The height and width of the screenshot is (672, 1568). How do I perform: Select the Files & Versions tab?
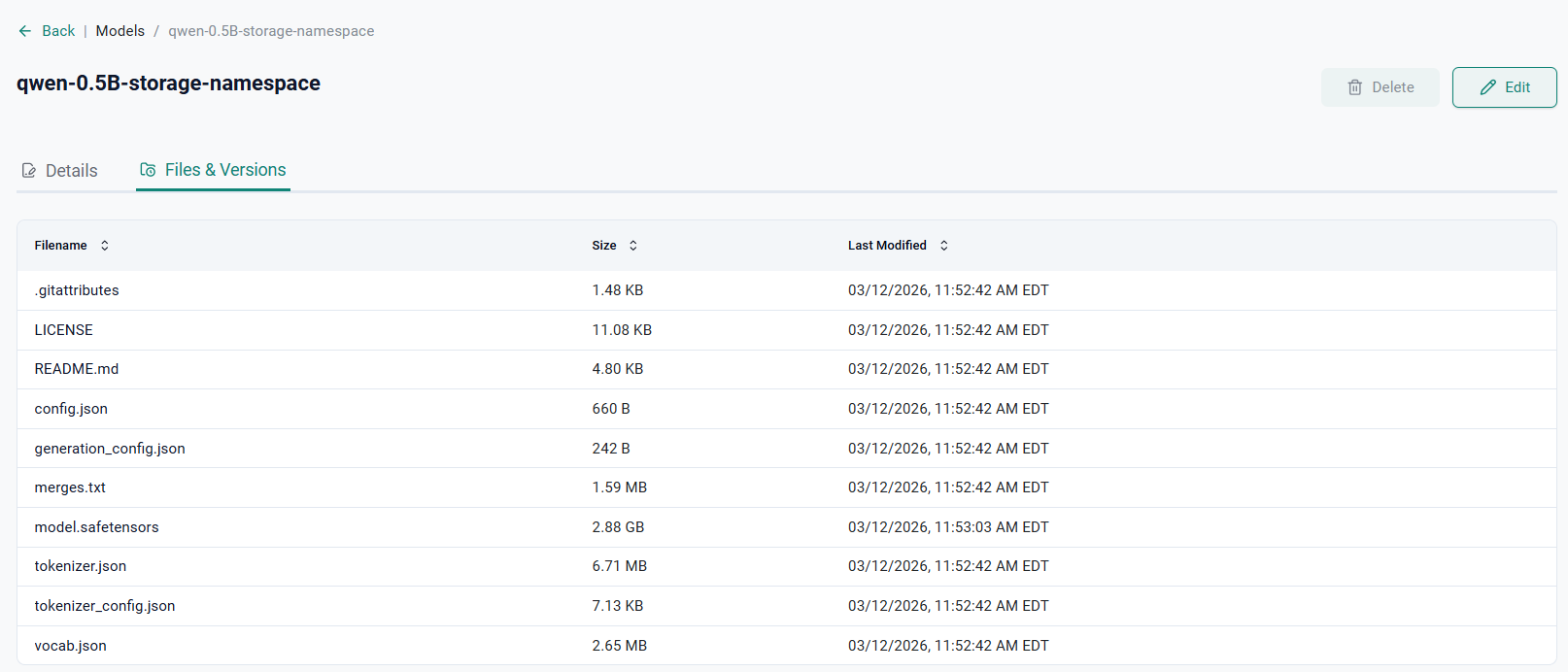(224, 170)
